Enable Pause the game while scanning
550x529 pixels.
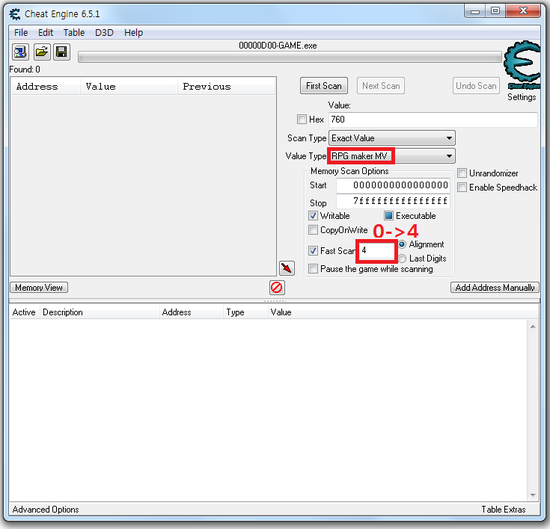(313, 269)
